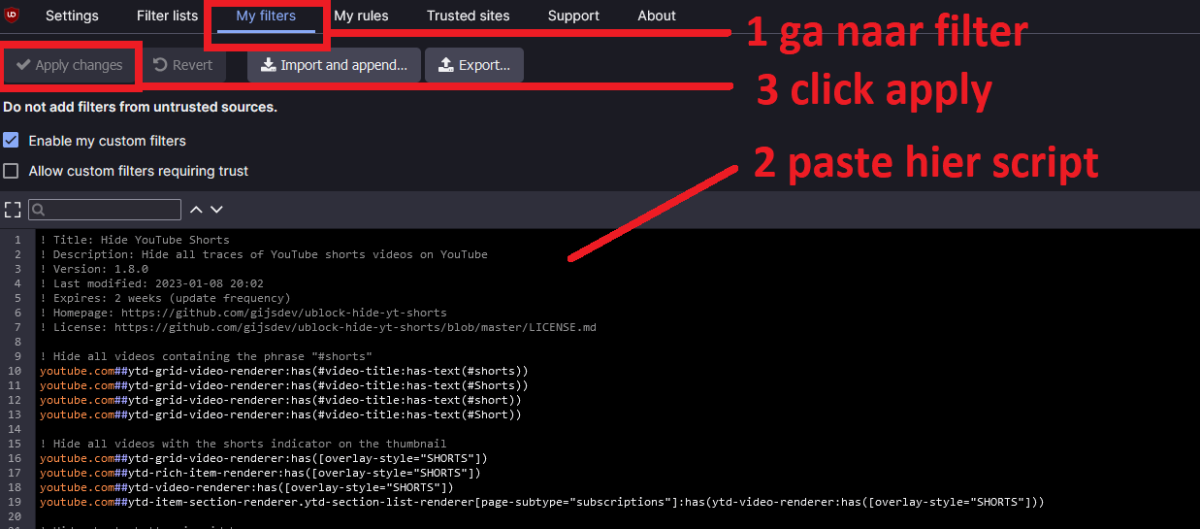Image resolution: width=1200 pixels, height=529 pixels.
Task: Click the has-text(#Short) filter on line 13
Action: point(281,414)
